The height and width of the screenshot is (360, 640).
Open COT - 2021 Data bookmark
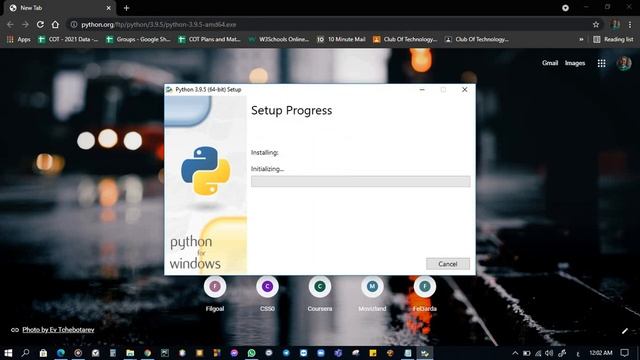pos(68,39)
